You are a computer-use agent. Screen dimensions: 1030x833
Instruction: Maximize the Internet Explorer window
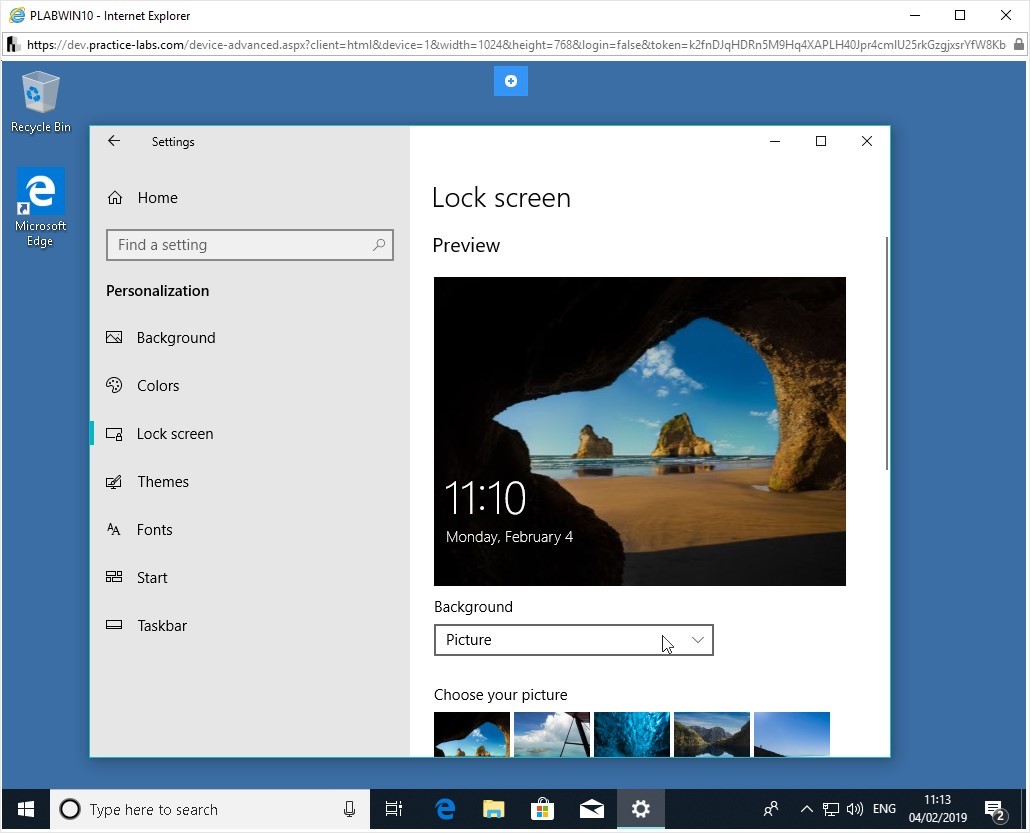pos(960,15)
